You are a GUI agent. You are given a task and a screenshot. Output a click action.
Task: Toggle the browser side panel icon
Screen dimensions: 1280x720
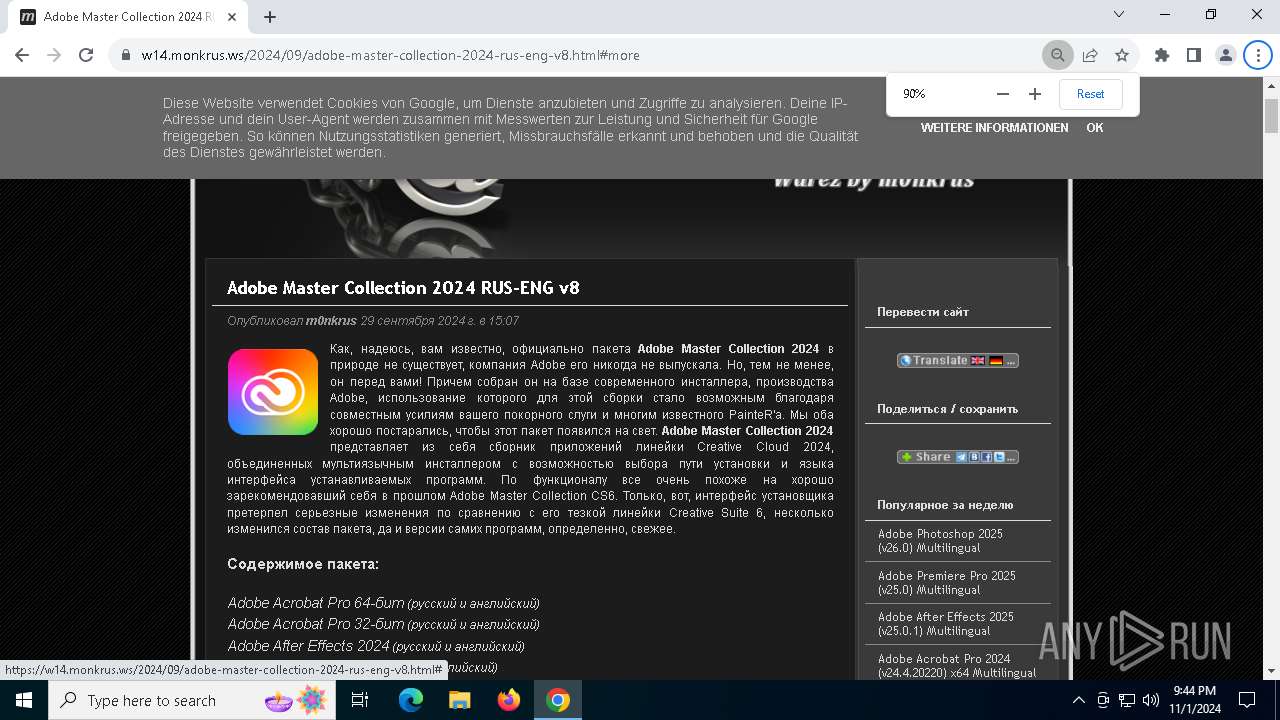pos(1193,55)
